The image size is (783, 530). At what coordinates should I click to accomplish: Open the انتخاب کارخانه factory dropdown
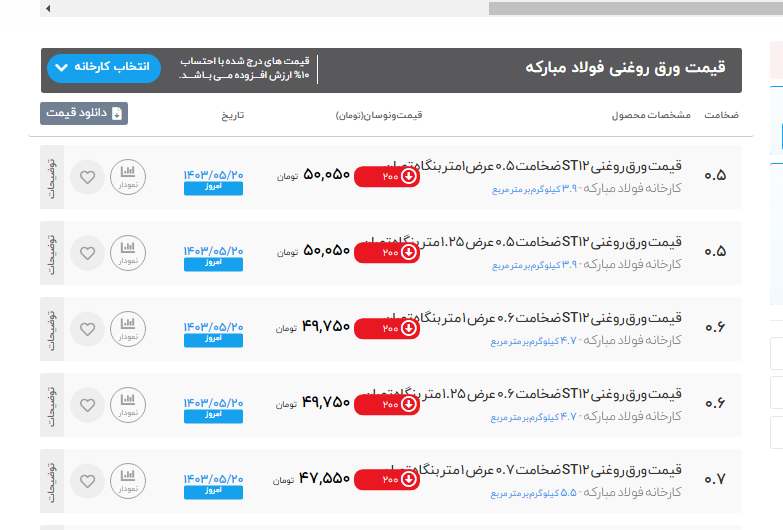tap(103, 68)
